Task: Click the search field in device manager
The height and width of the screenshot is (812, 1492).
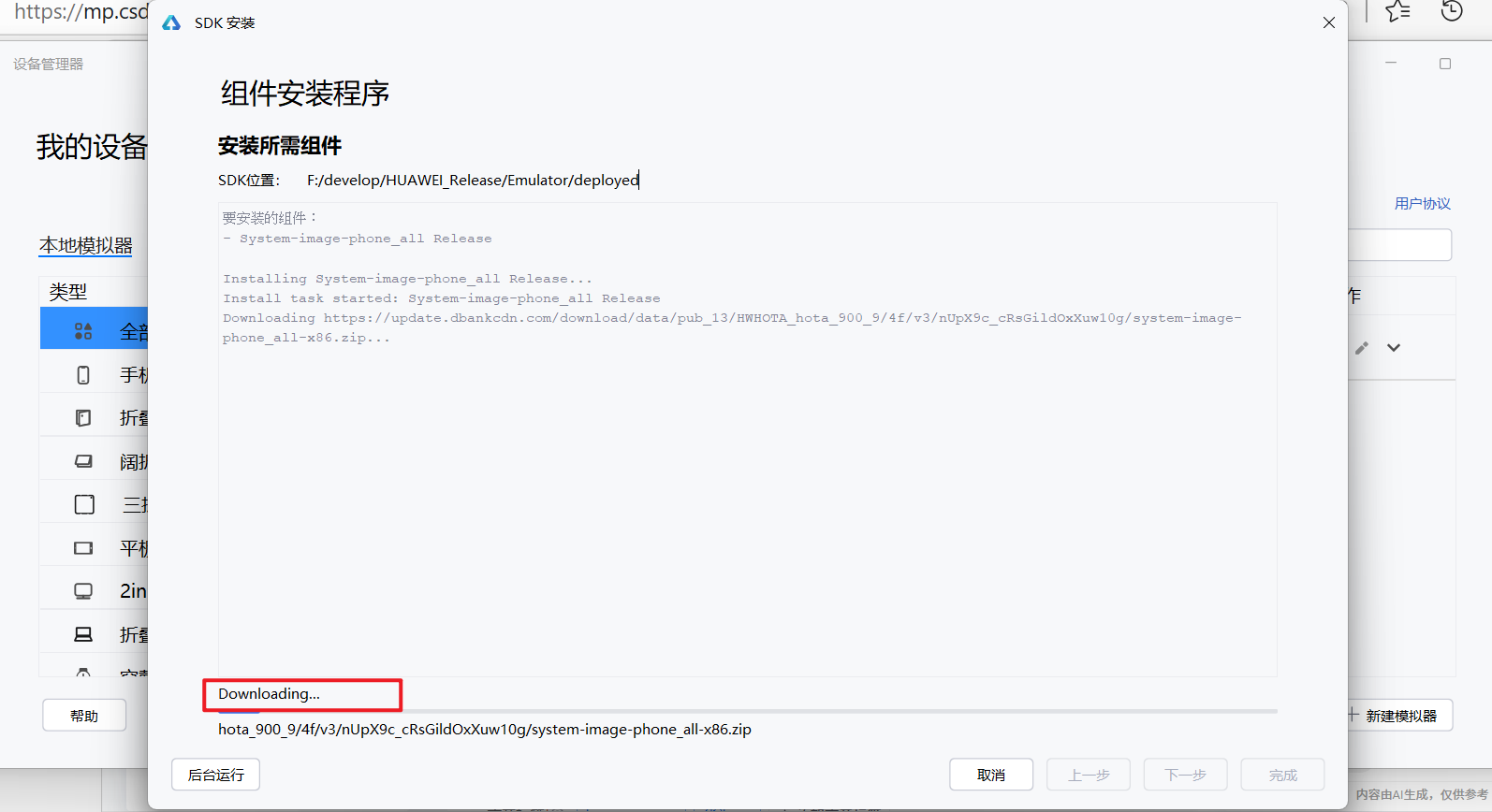Action: [x=1399, y=245]
